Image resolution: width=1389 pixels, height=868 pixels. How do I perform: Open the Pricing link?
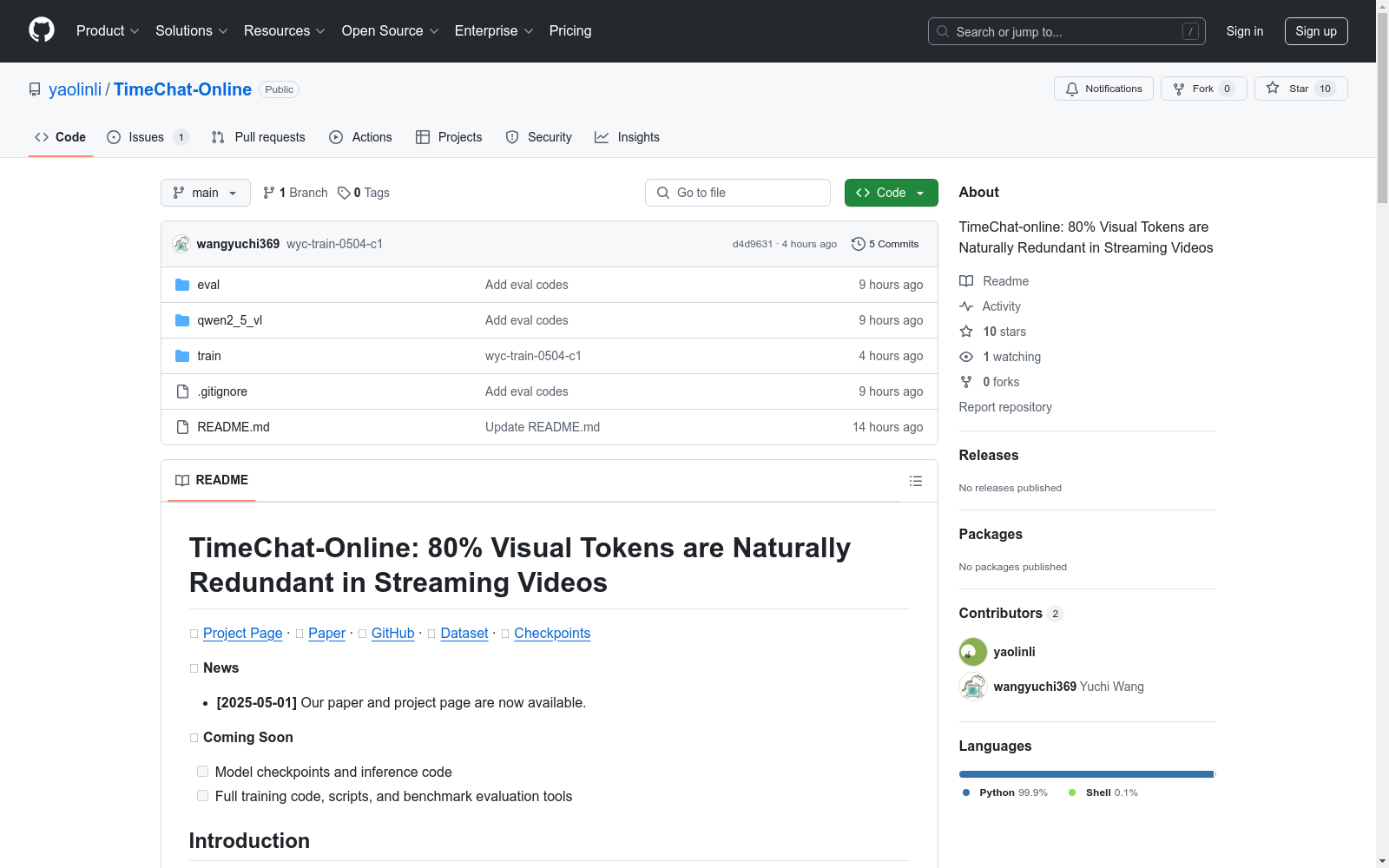pyautogui.click(x=570, y=31)
